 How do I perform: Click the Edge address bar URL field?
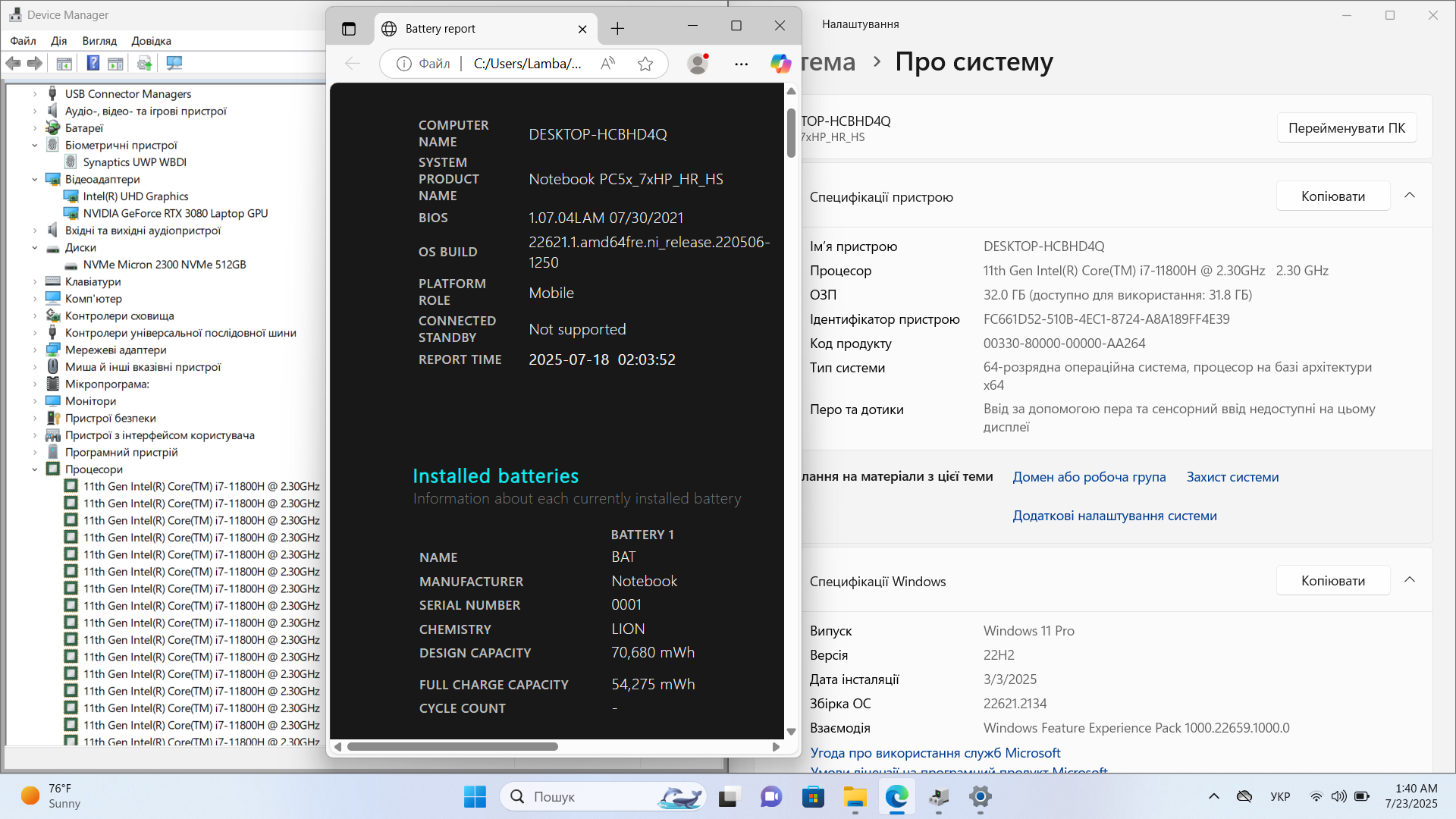pyautogui.click(x=528, y=64)
